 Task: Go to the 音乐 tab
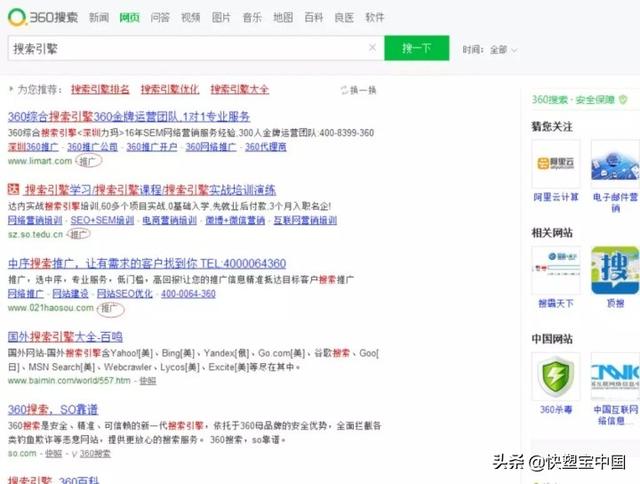click(252, 18)
